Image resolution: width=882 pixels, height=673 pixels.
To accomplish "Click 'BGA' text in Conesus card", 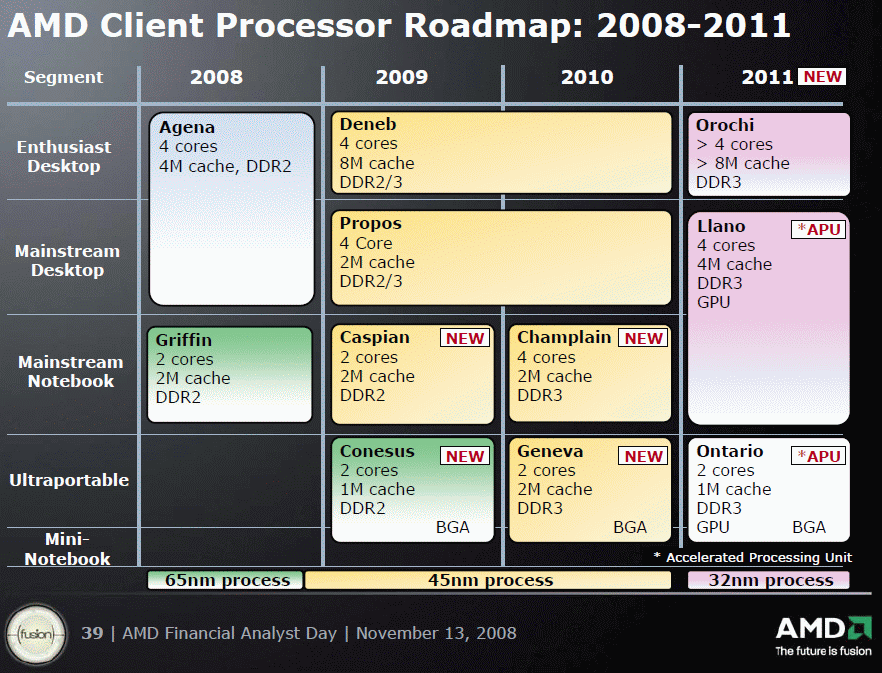I will [x=453, y=527].
